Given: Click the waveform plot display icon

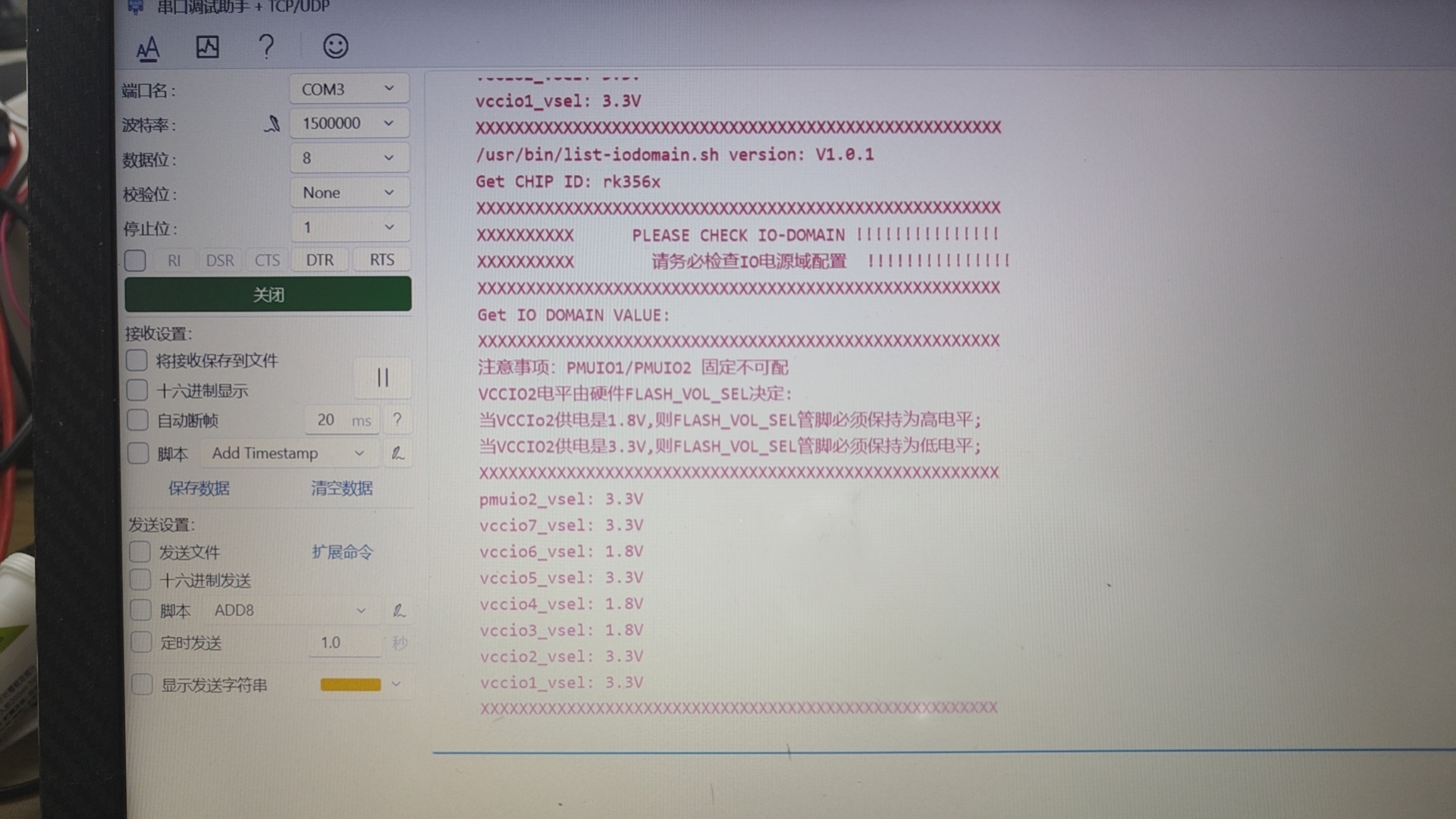Looking at the screenshot, I should (207, 47).
